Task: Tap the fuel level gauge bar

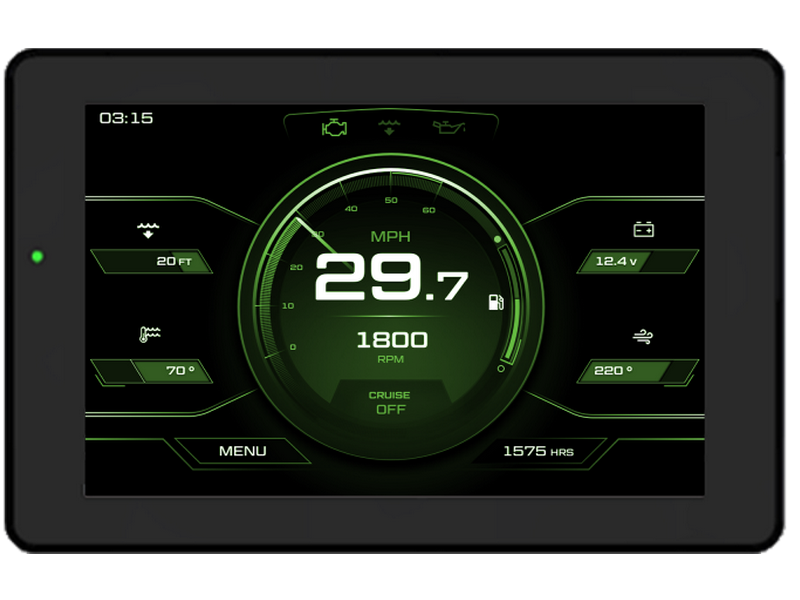Action: coord(514,300)
